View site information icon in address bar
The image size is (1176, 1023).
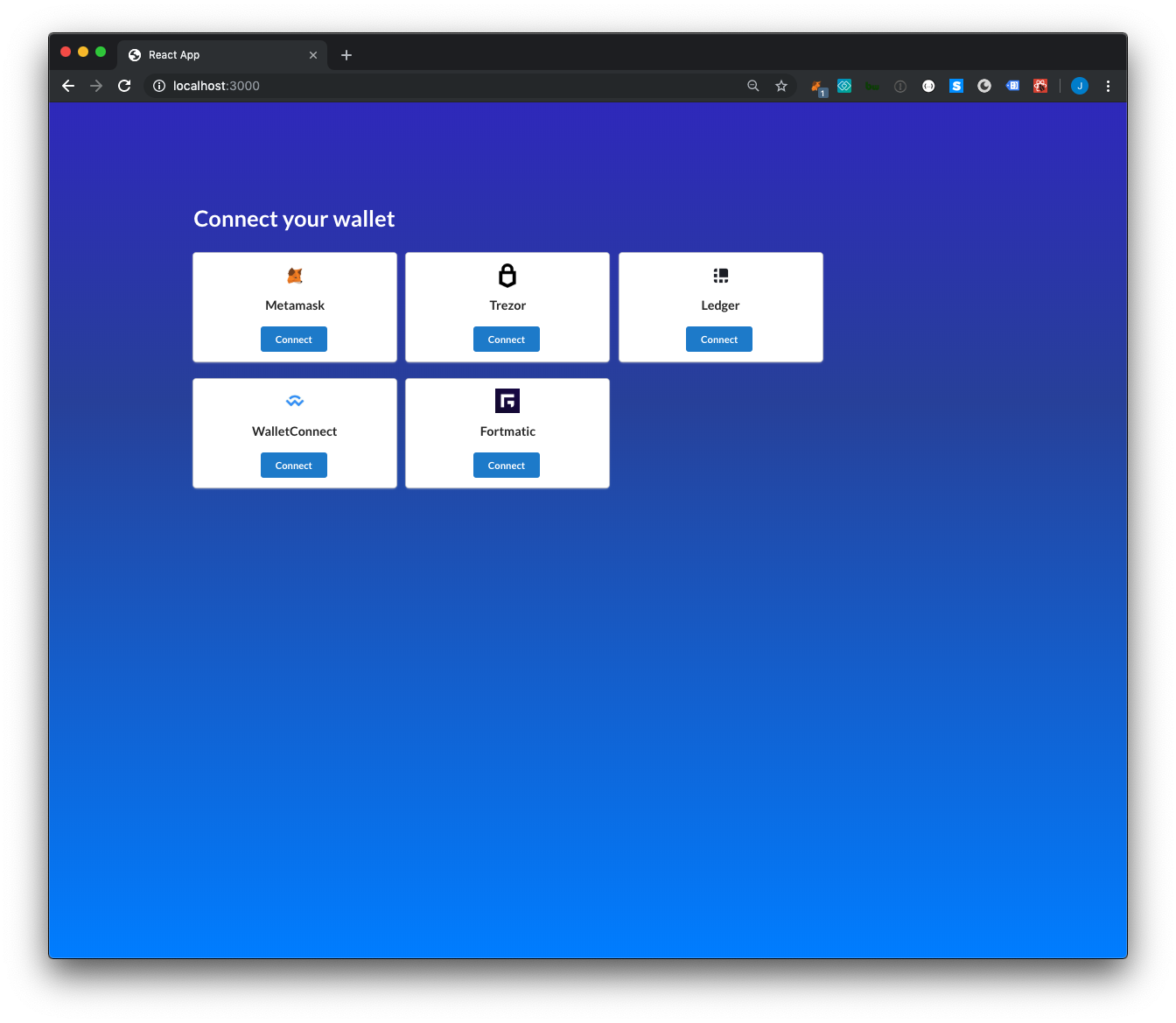[x=159, y=86]
